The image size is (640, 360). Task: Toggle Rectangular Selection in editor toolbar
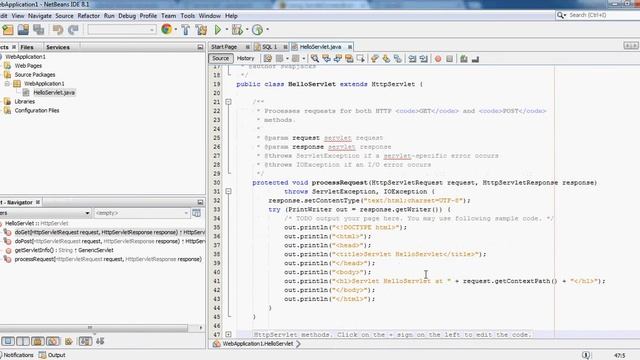[x=360, y=59]
